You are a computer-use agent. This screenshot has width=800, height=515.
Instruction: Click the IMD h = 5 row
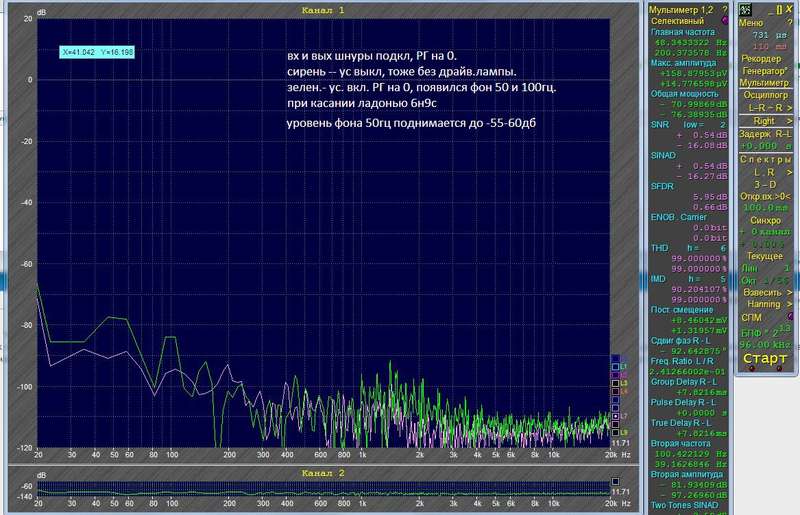(x=689, y=279)
